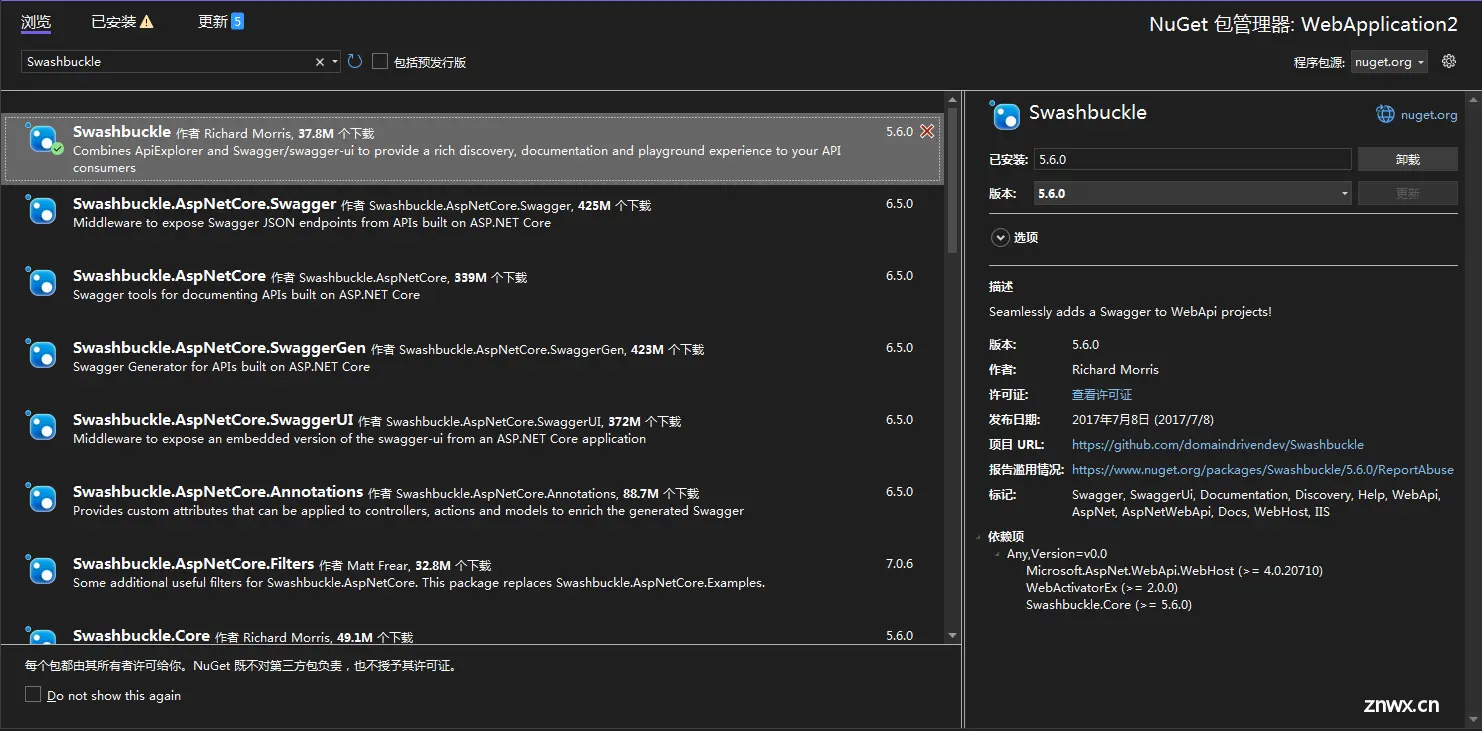Viewport: 1482px width, 731px height.
Task: Click the 卸载 uninstall button
Action: 1407,159
